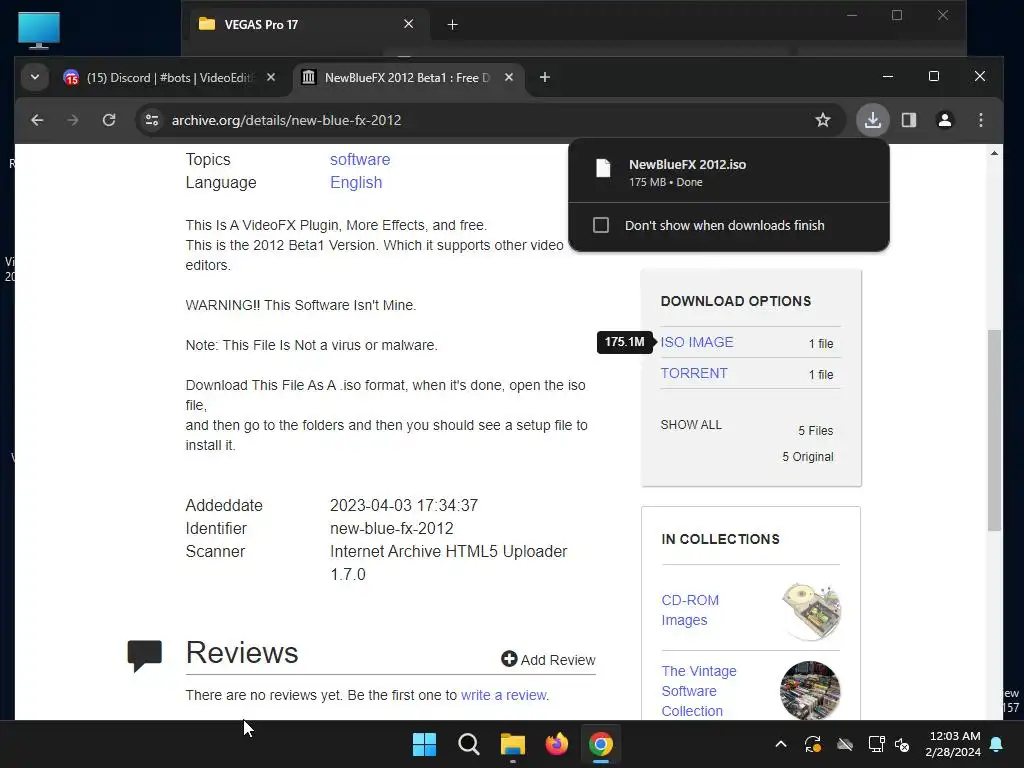Click the desktop monitor icon
The image size is (1024, 768).
point(39,30)
